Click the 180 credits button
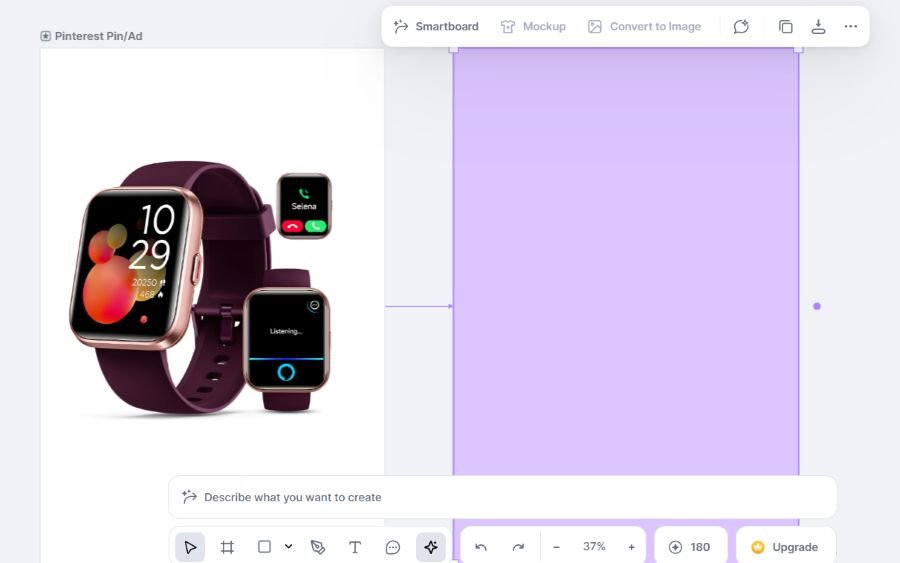 (690, 547)
